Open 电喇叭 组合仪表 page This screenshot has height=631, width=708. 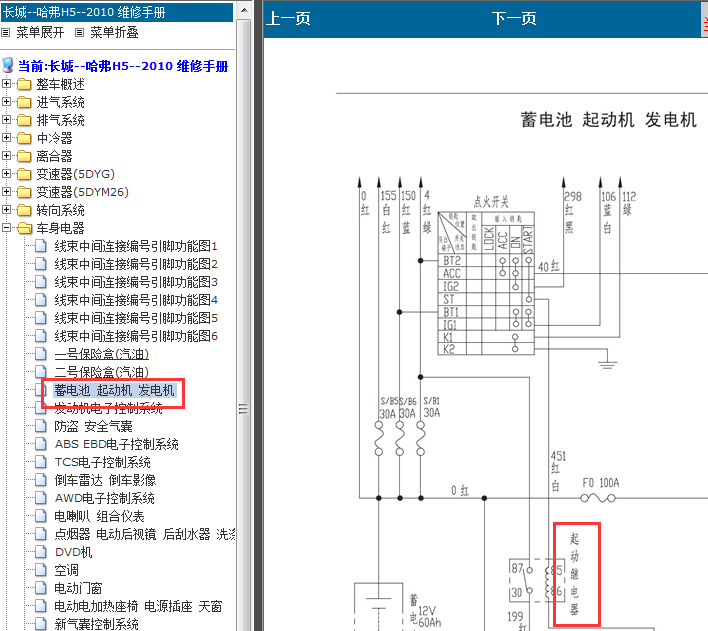coord(99,516)
